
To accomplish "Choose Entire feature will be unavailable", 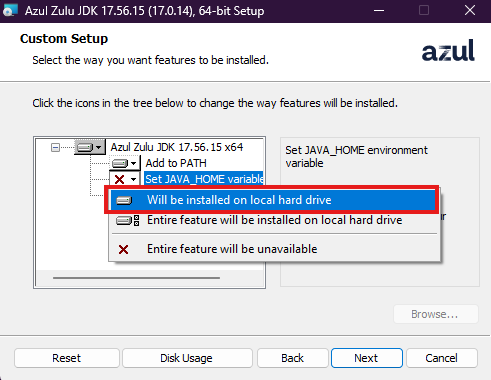I will [274, 249].
